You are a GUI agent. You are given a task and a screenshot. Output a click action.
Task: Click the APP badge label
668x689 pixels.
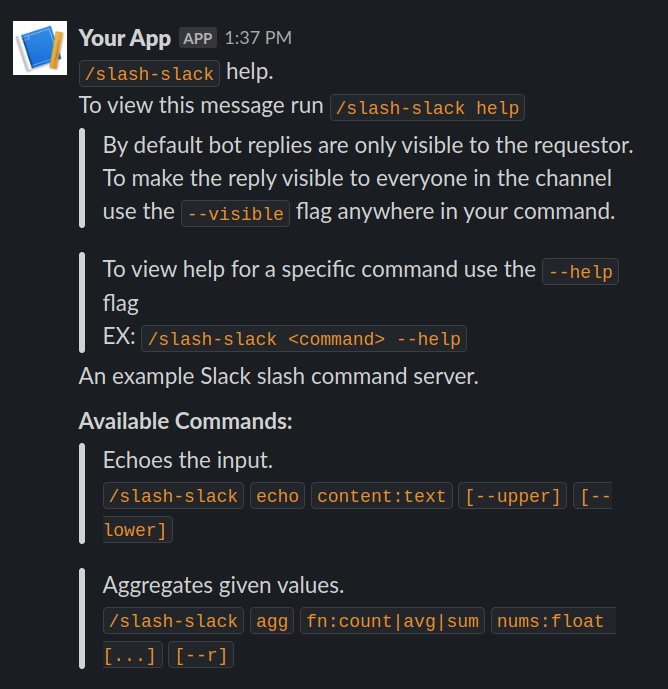pos(198,38)
